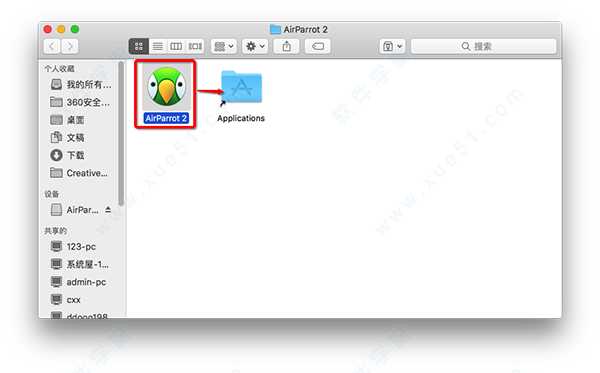Switch to Cover Flow view
Image resolution: width=600 pixels, height=373 pixels.
(195, 46)
